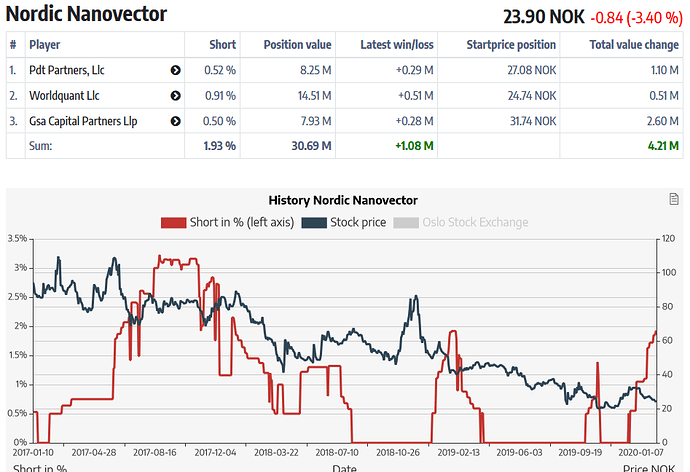Screen dimensions: 690x472
Task: Select the 0.50 % short value
Action: click(x=220, y=121)
